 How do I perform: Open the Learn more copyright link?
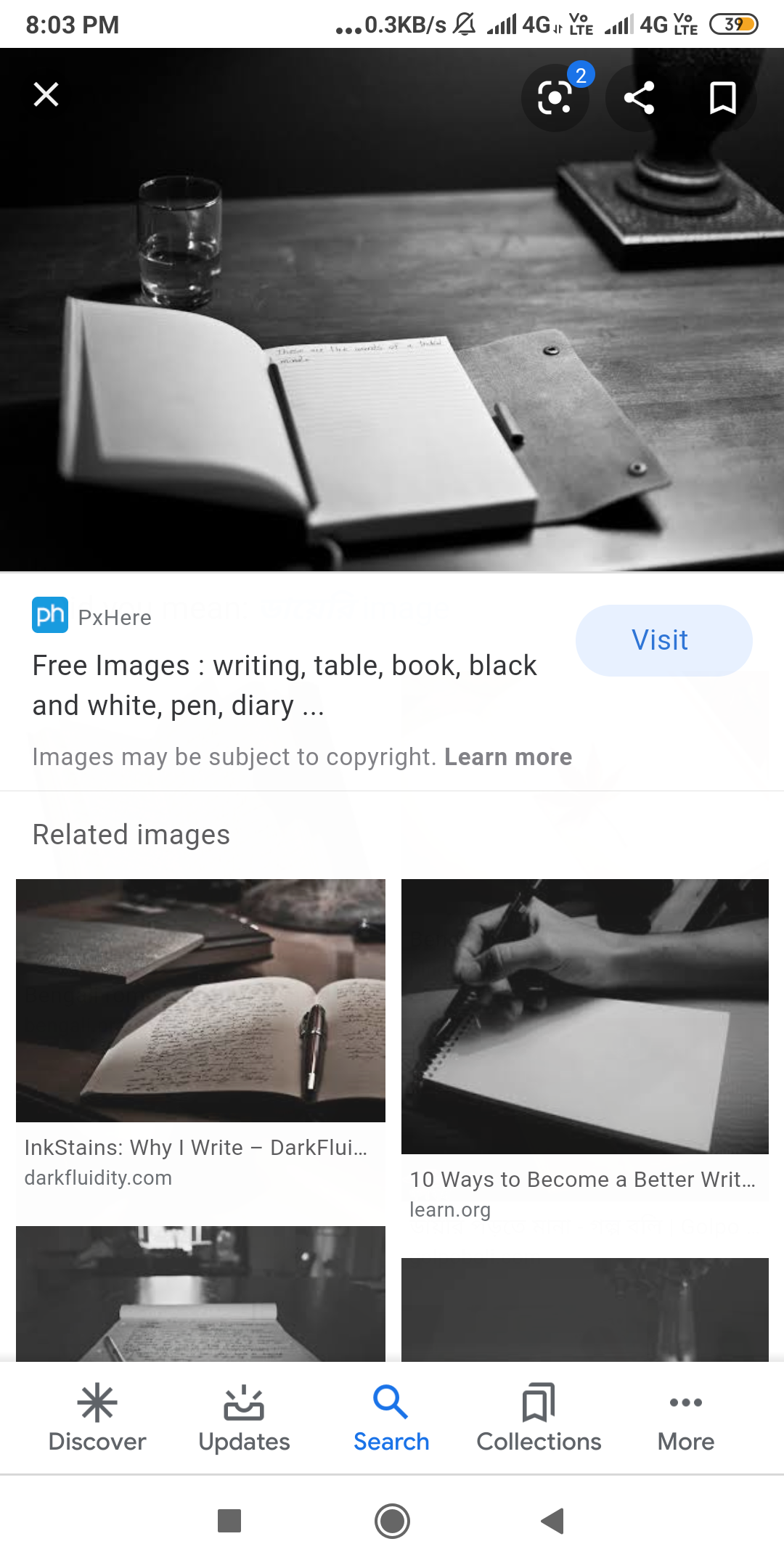[x=508, y=757]
